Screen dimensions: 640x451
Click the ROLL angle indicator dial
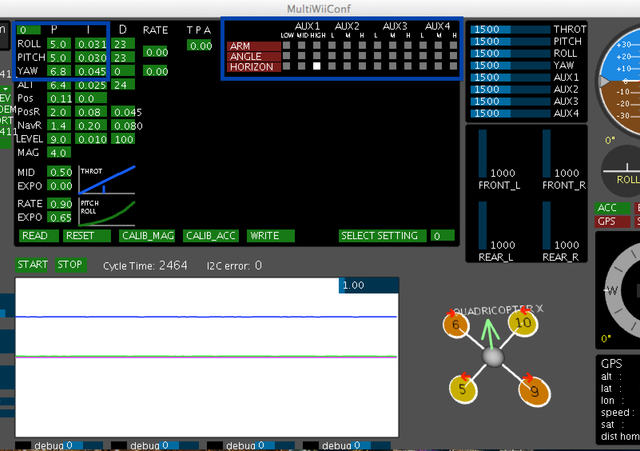point(622,171)
